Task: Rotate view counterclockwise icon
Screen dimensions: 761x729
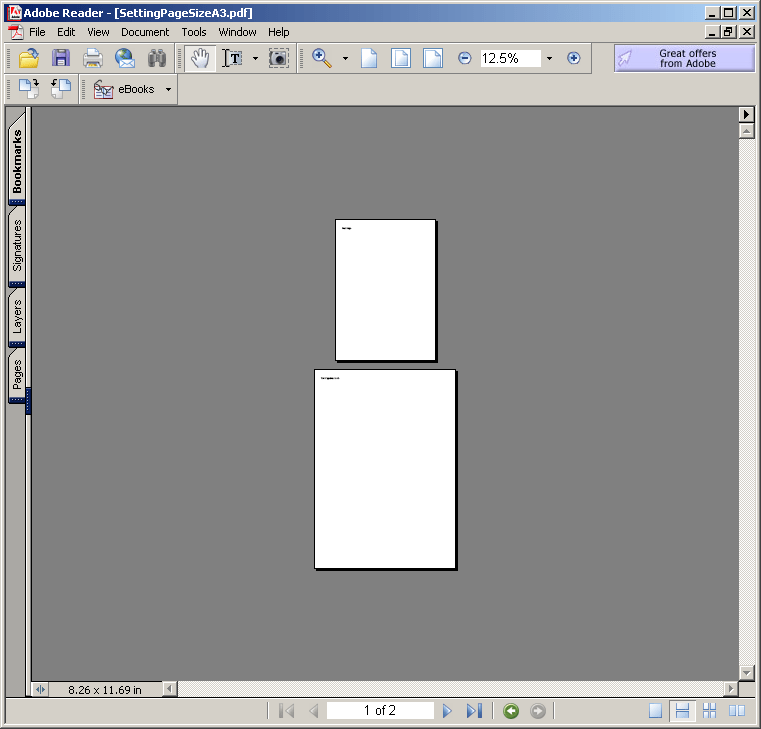Action: pos(61,89)
